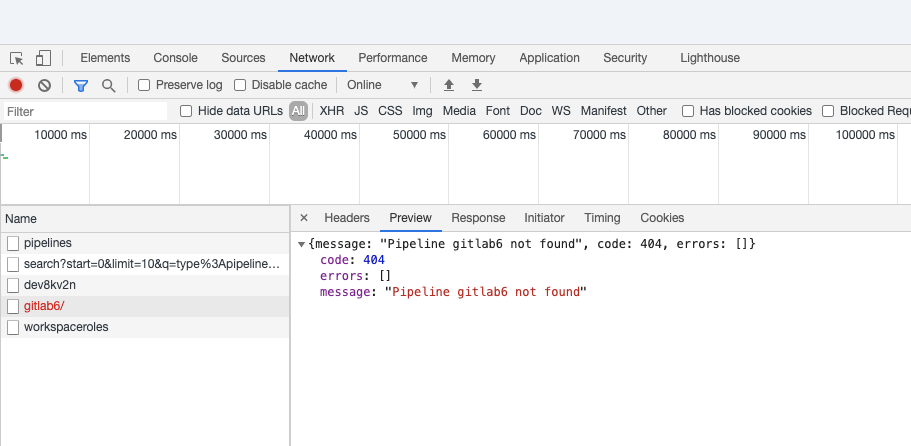Filter requests by CSS
The width and height of the screenshot is (911, 446).
tap(390, 111)
